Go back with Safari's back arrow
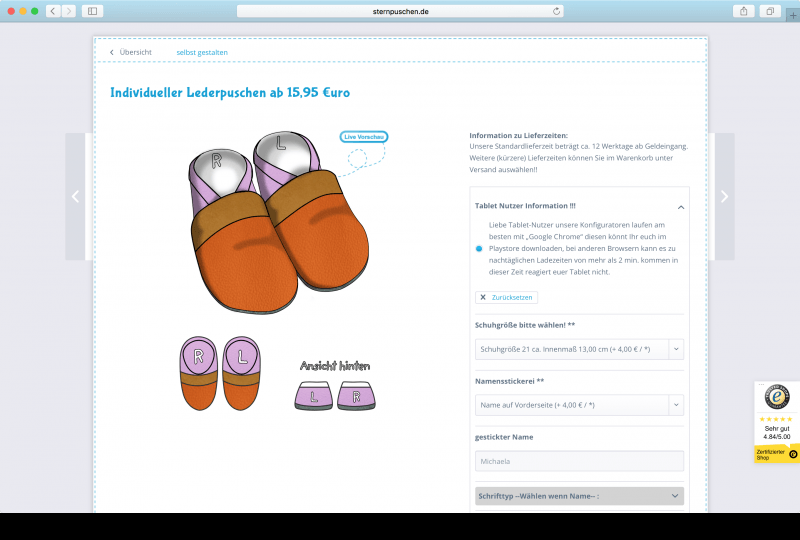This screenshot has width=800, height=540. (x=53, y=11)
